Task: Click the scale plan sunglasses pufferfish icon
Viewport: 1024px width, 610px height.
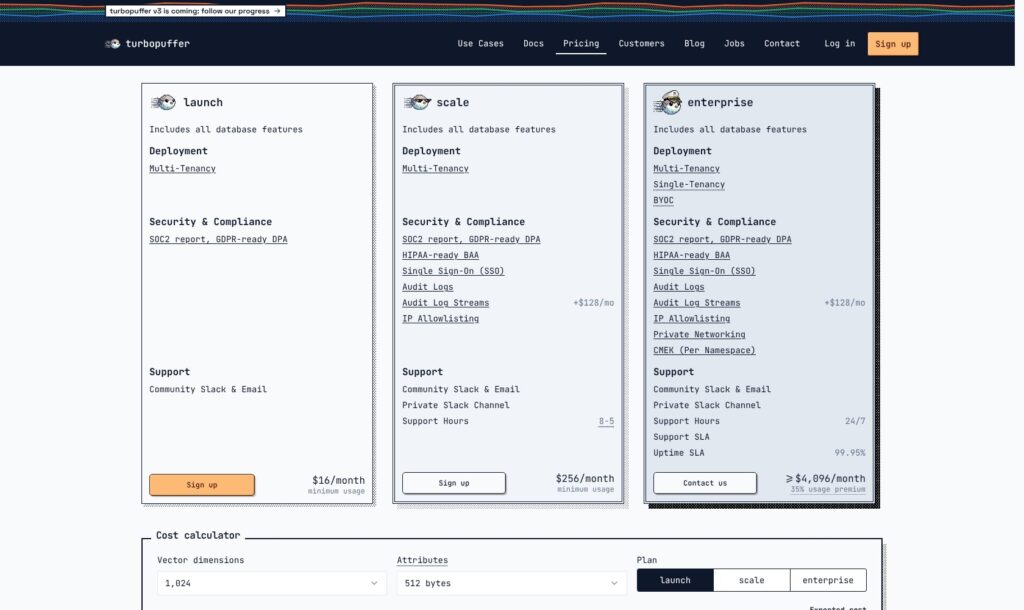Action: [x=417, y=102]
